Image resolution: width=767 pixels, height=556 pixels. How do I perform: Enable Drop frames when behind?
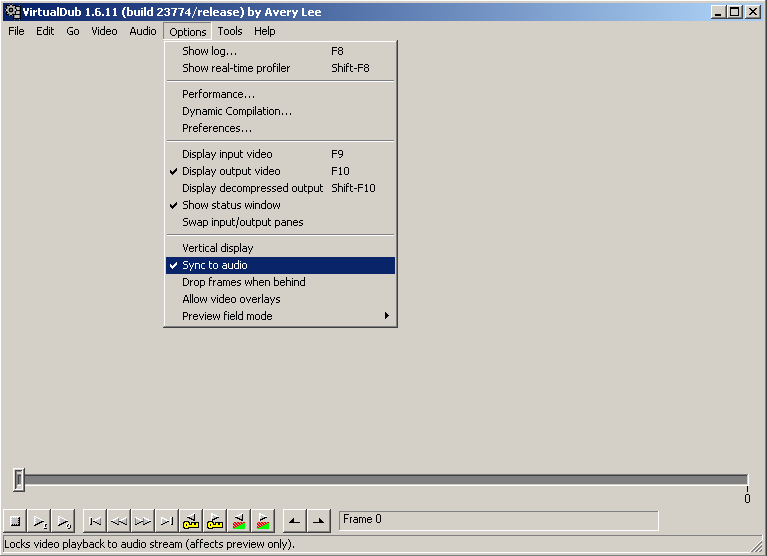pyautogui.click(x=280, y=282)
